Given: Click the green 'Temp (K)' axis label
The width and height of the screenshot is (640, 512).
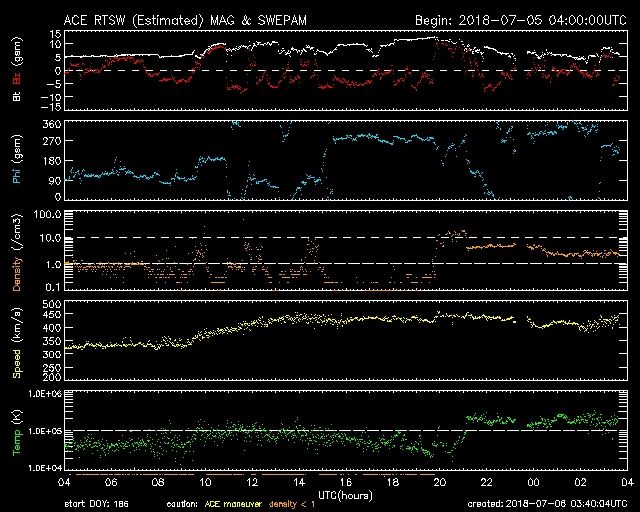Looking at the screenshot, I should click(x=17, y=433).
